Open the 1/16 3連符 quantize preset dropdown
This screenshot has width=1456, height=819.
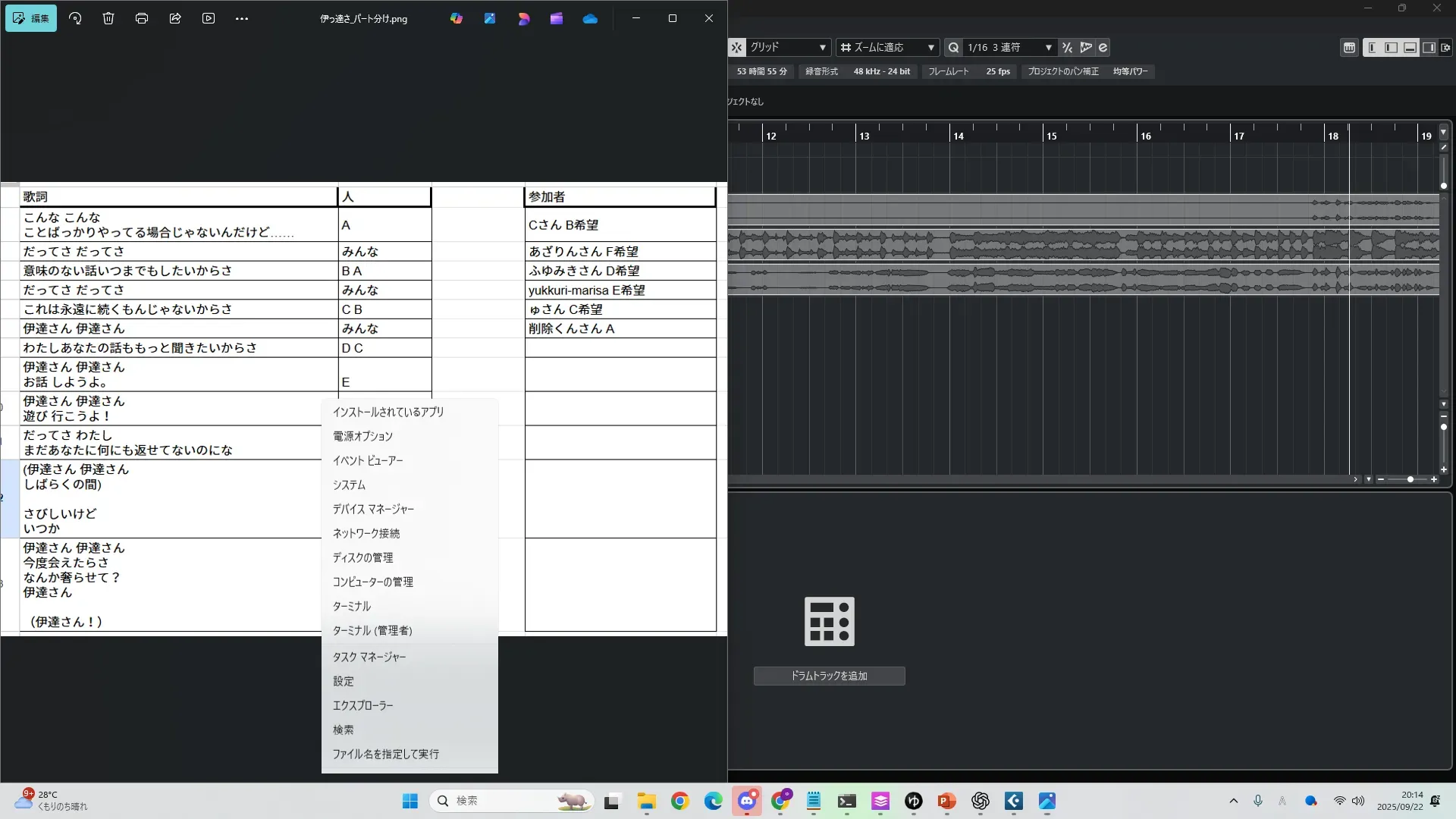coord(1009,47)
